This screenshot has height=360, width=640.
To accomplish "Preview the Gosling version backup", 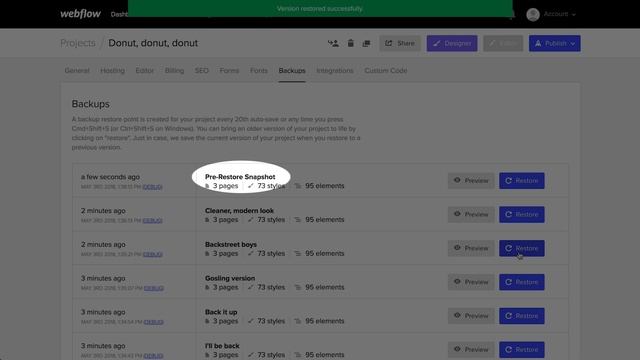I will point(471,282).
